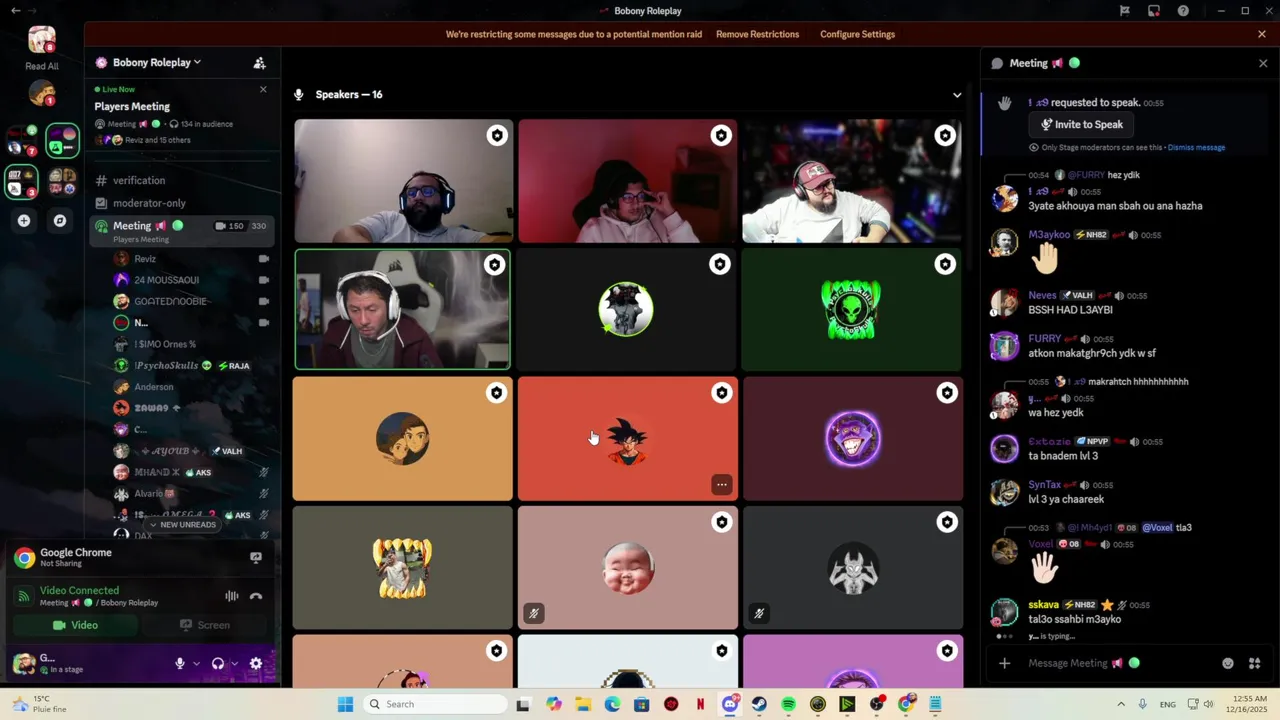
Task: Click the Windows Start button
Action: coord(345,704)
